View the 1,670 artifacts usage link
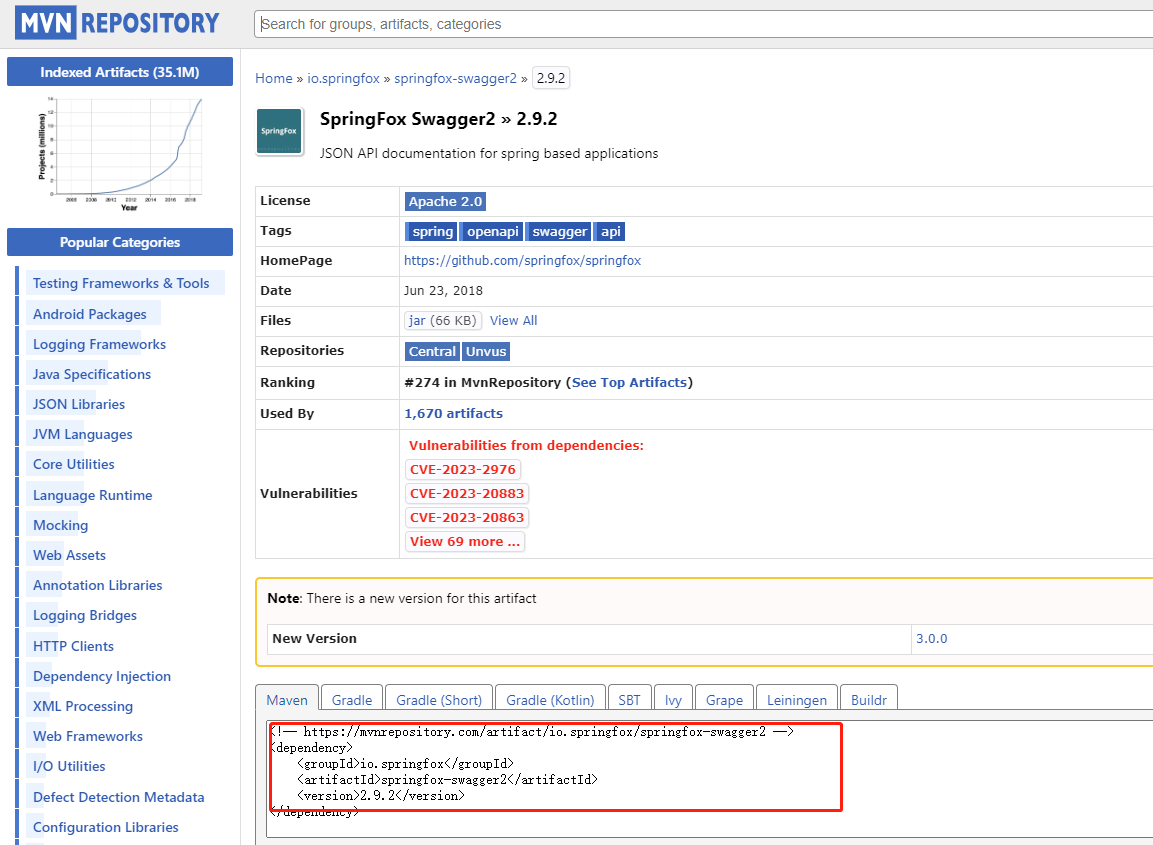 point(453,413)
